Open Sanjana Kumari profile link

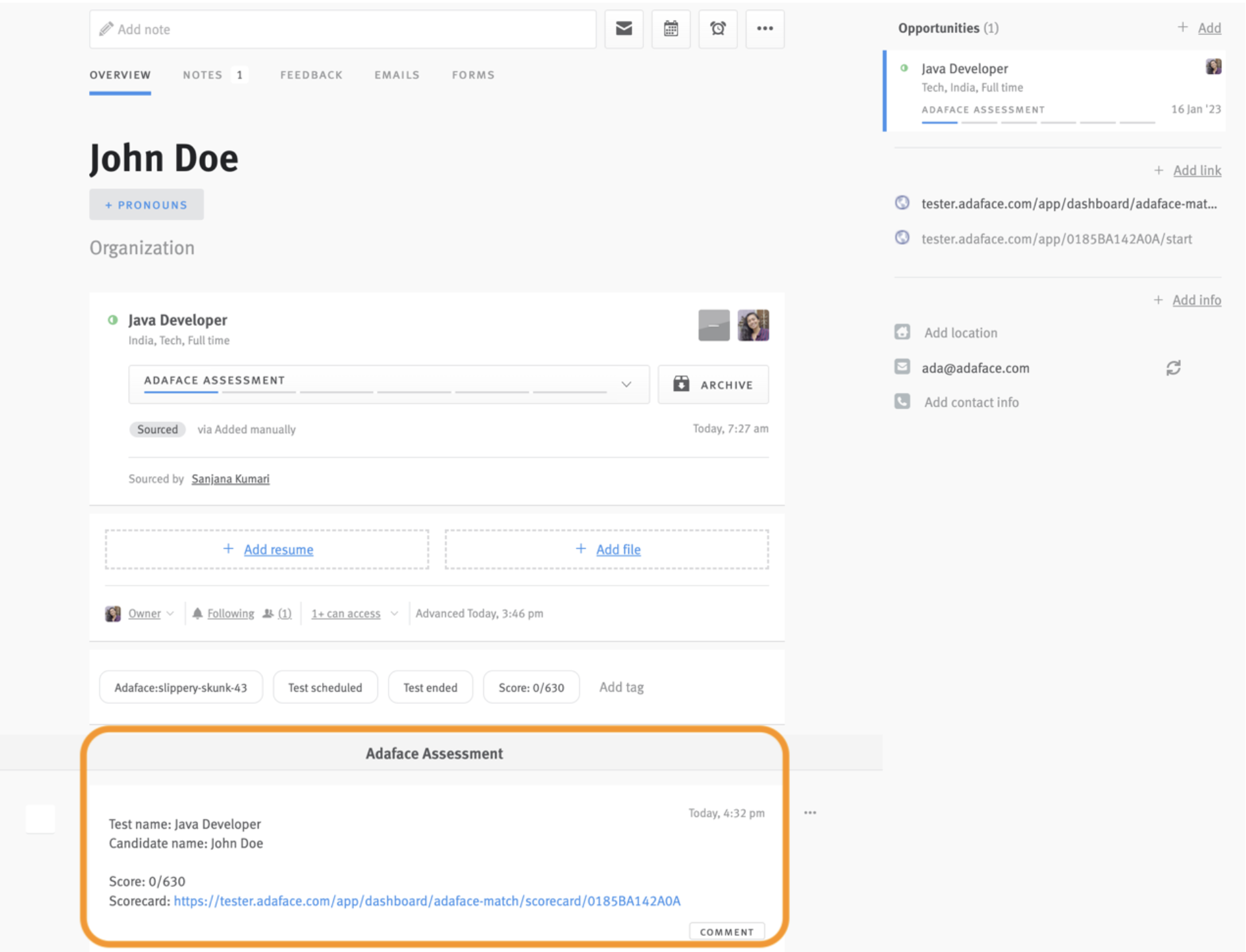pos(230,479)
